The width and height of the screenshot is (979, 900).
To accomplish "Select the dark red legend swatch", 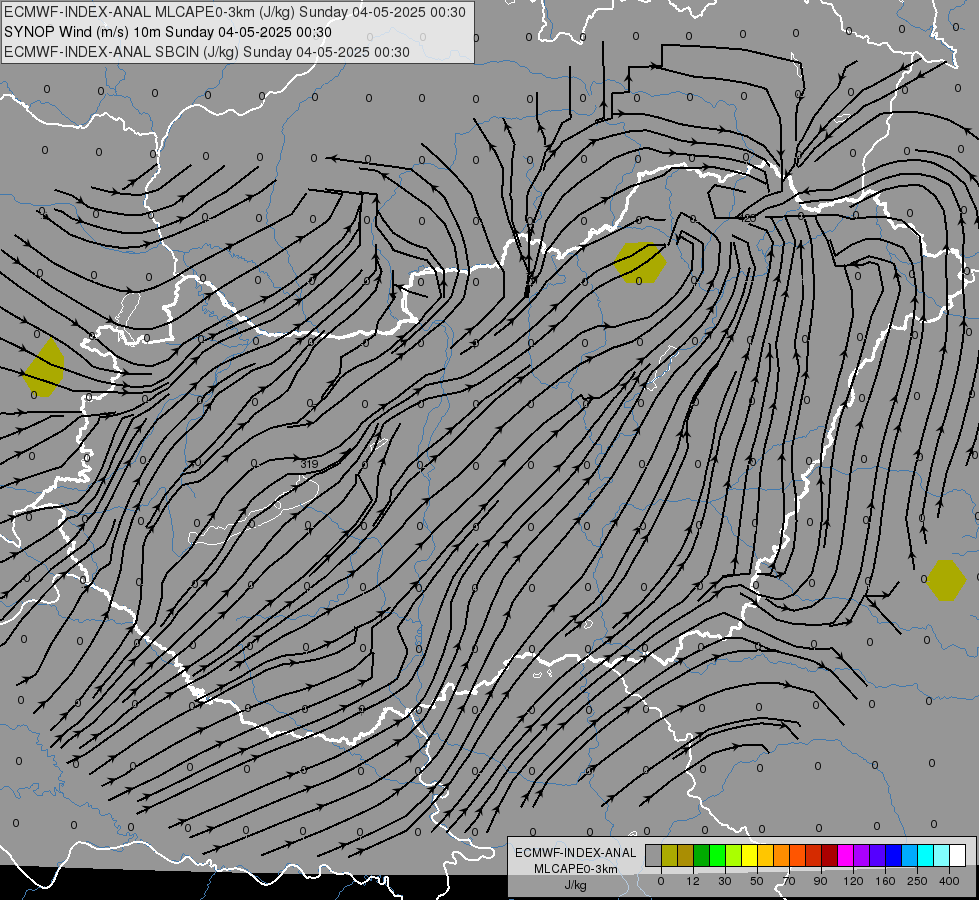I will [x=829, y=855].
